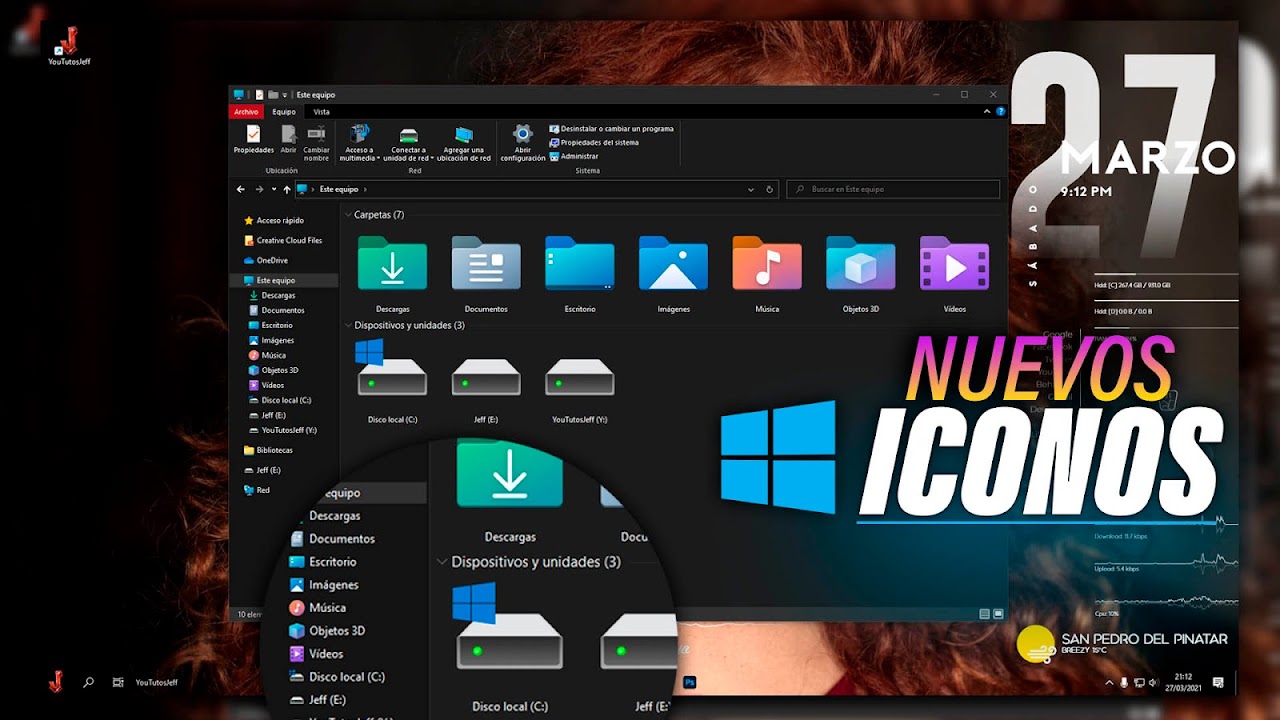The width and height of the screenshot is (1280, 720).
Task: Select Disco local (C:) in navigation pane
Action: click(x=280, y=400)
